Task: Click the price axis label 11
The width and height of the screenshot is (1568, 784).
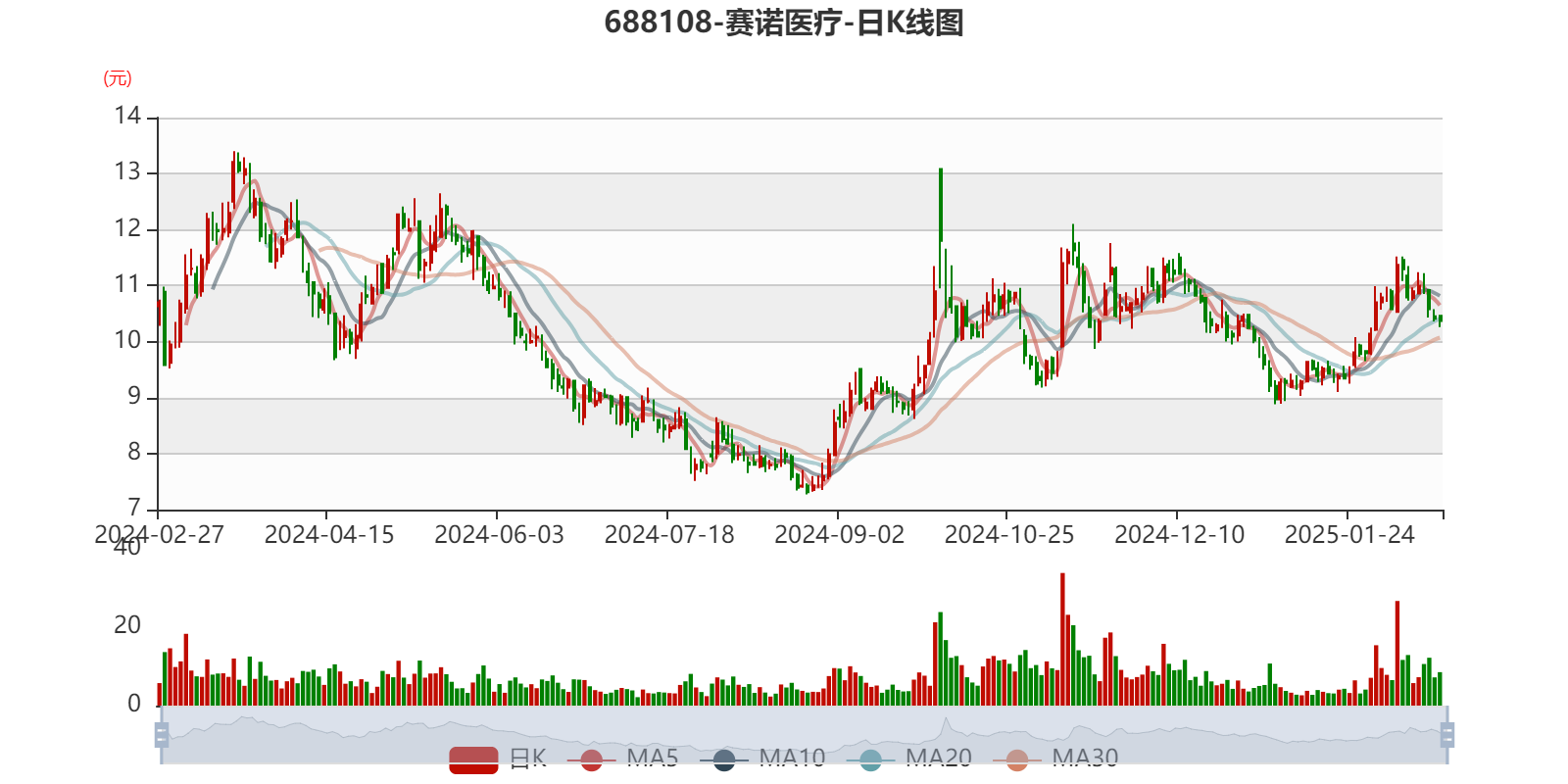Action: [127, 285]
